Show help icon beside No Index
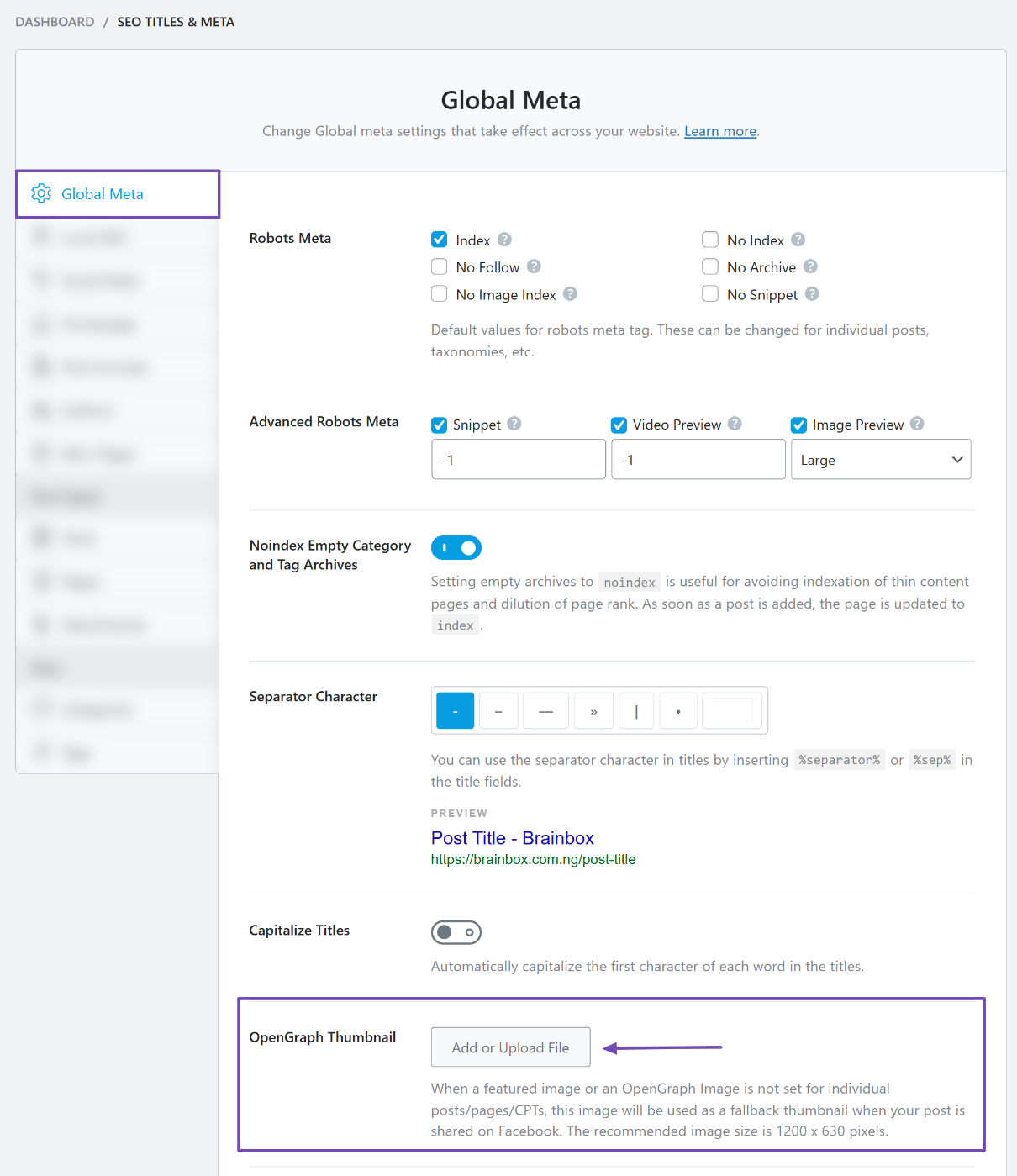 click(x=798, y=240)
